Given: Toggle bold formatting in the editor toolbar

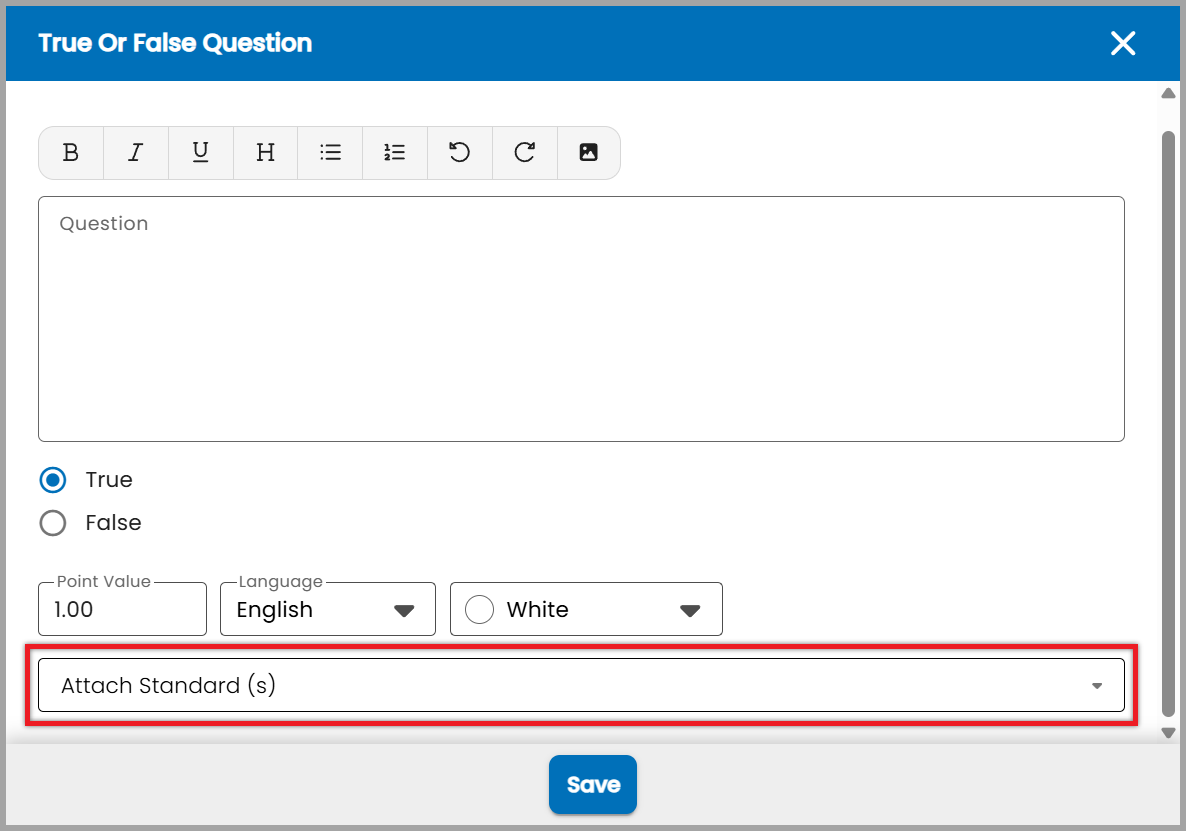Looking at the screenshot, I should [x=71, y=153].
